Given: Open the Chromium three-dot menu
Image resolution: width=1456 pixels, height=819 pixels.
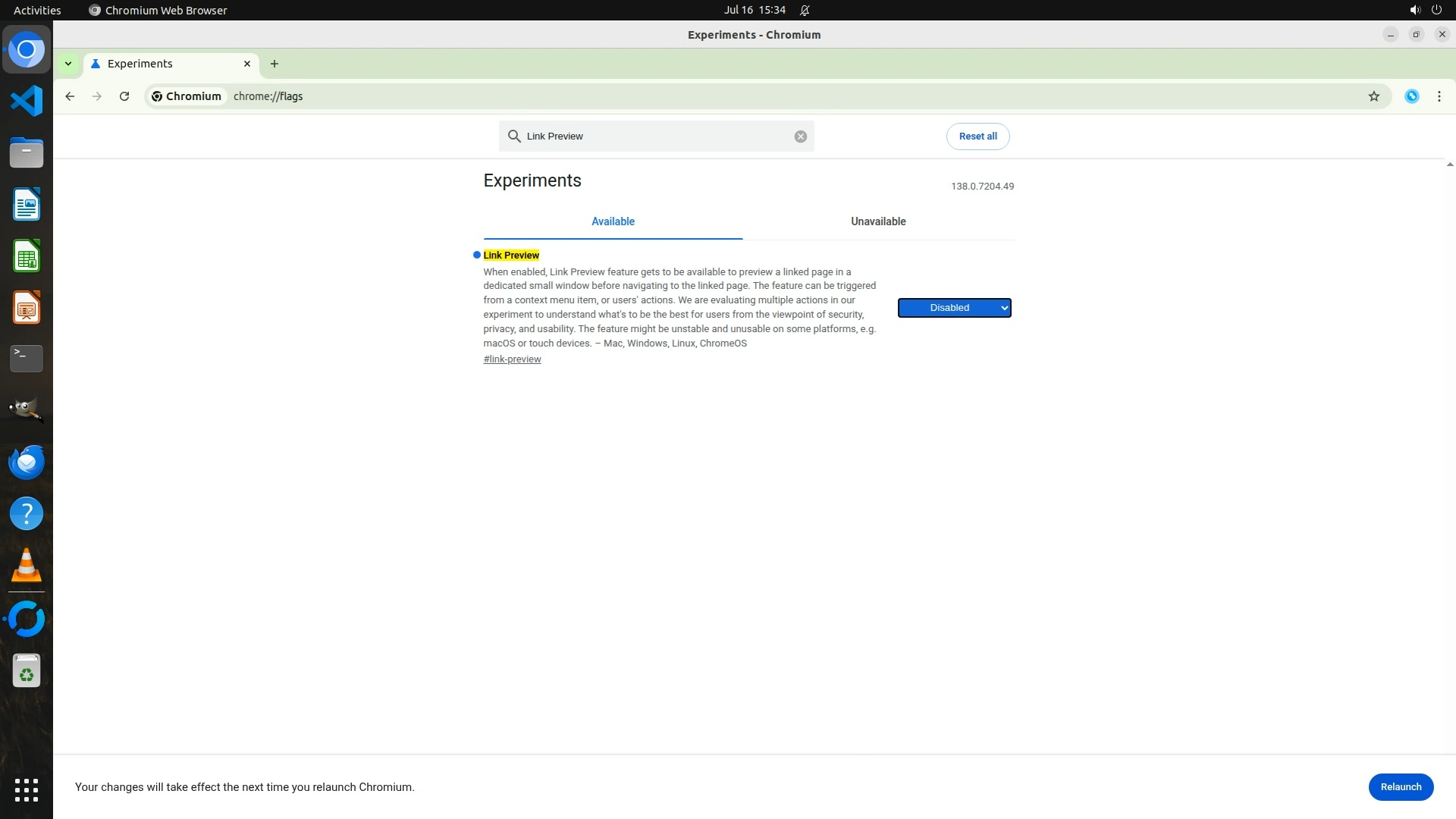Looking at the screenshot, I should point(1439,96).
